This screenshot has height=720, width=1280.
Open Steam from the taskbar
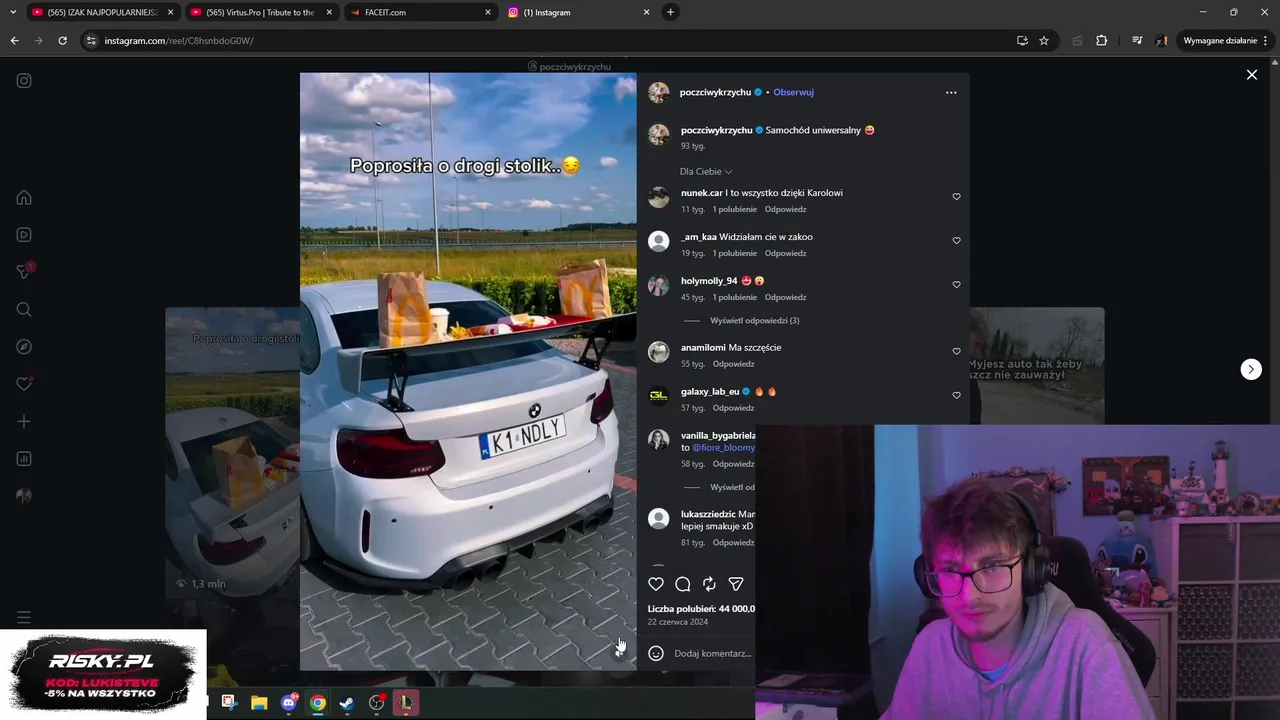[x=346, y=703]
